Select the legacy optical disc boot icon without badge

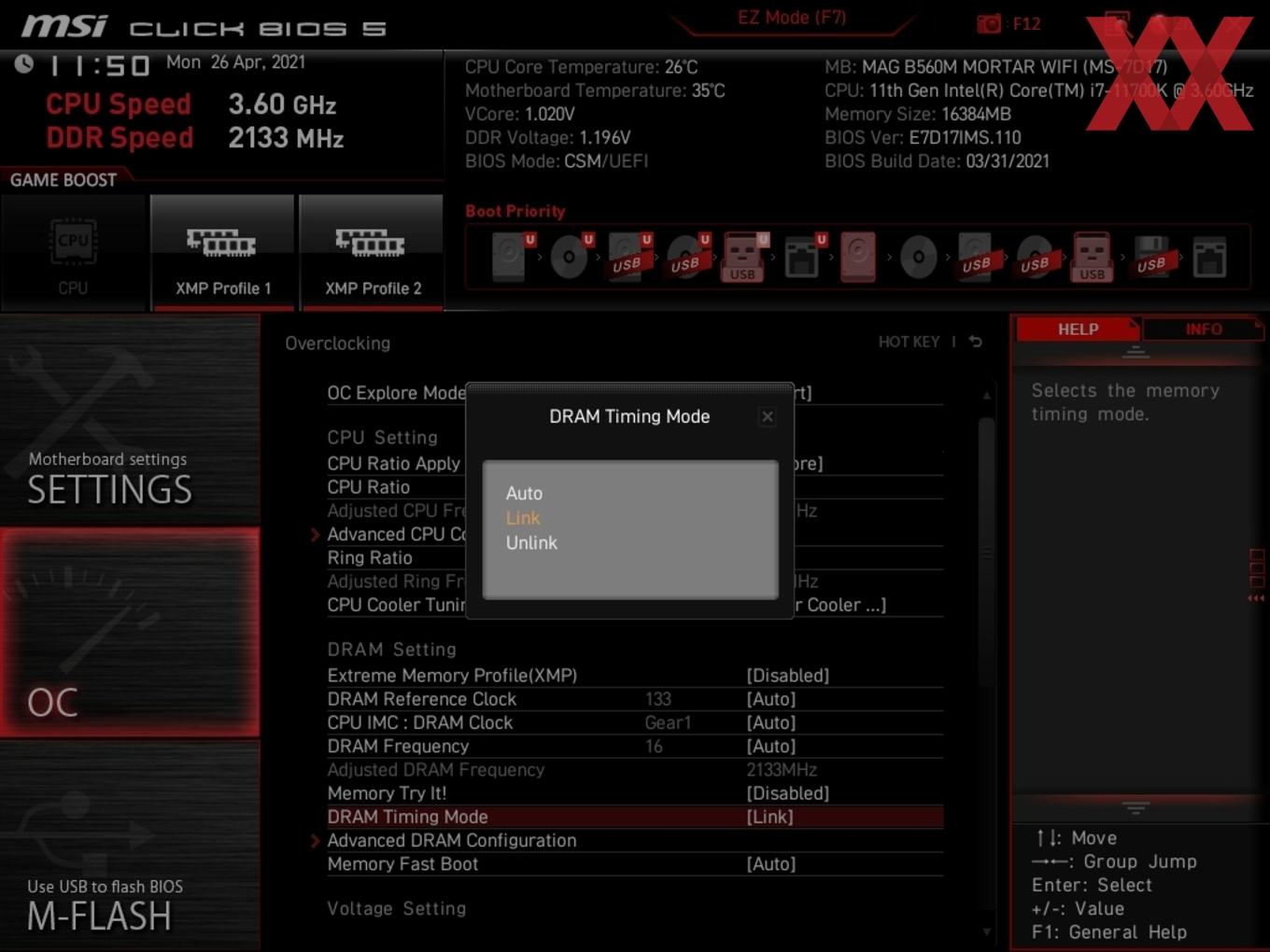(919, 257)
